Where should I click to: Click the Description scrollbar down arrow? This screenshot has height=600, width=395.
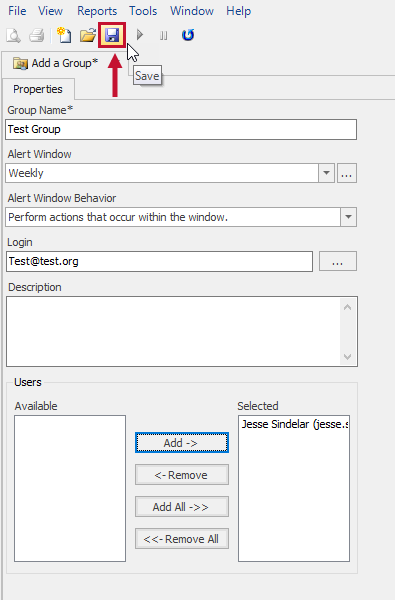(348, 357)
